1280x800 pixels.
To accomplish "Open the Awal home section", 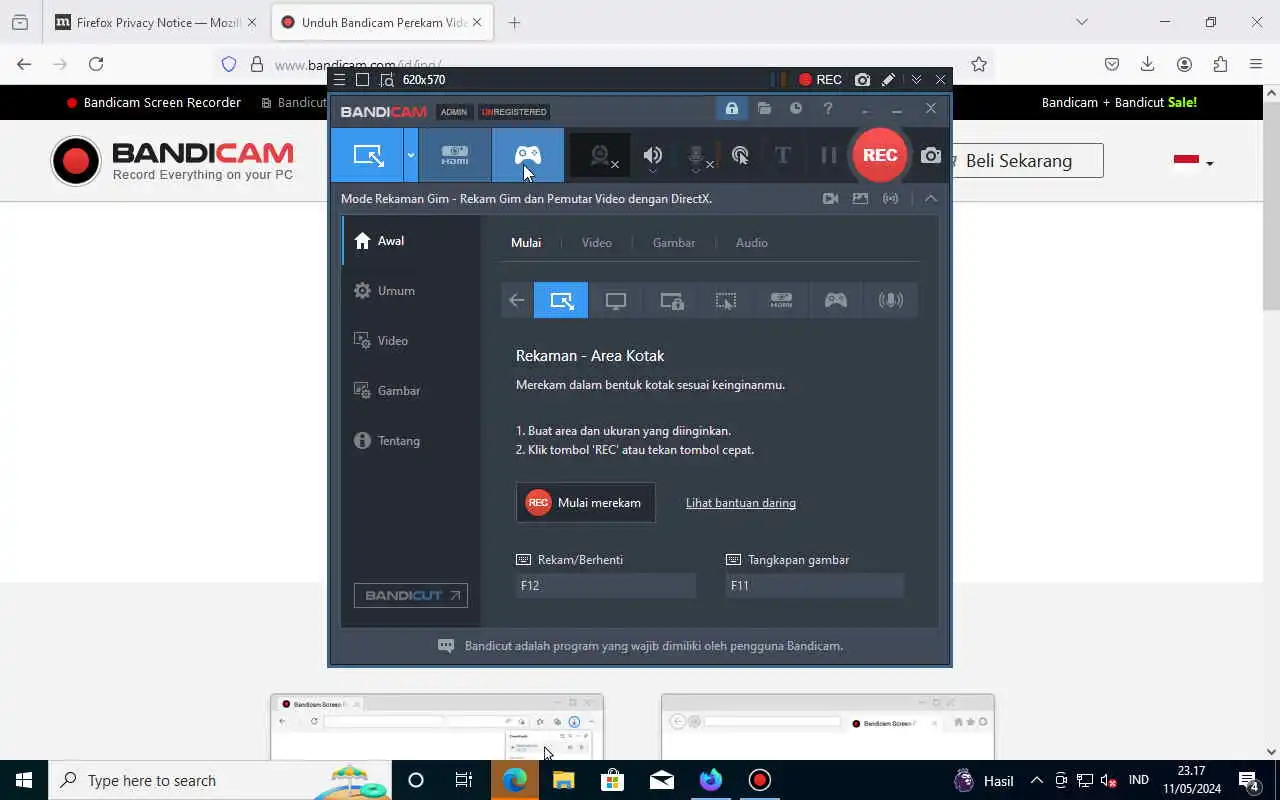I will tap(411, 241).
